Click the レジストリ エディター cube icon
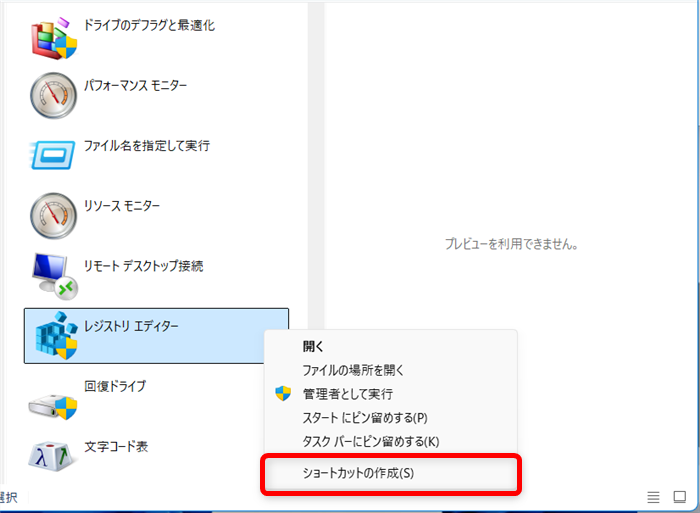700x513 pixels. tap(56, 336)
